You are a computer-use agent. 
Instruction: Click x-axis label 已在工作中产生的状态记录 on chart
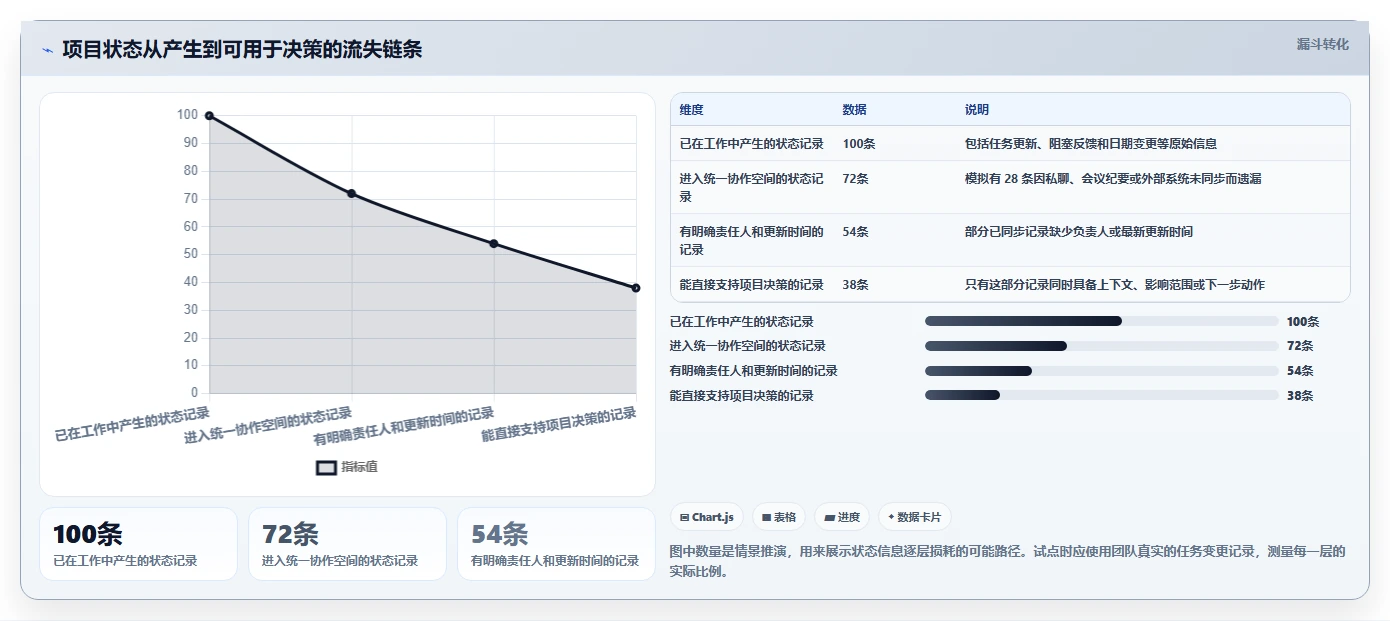click(132, 424)
